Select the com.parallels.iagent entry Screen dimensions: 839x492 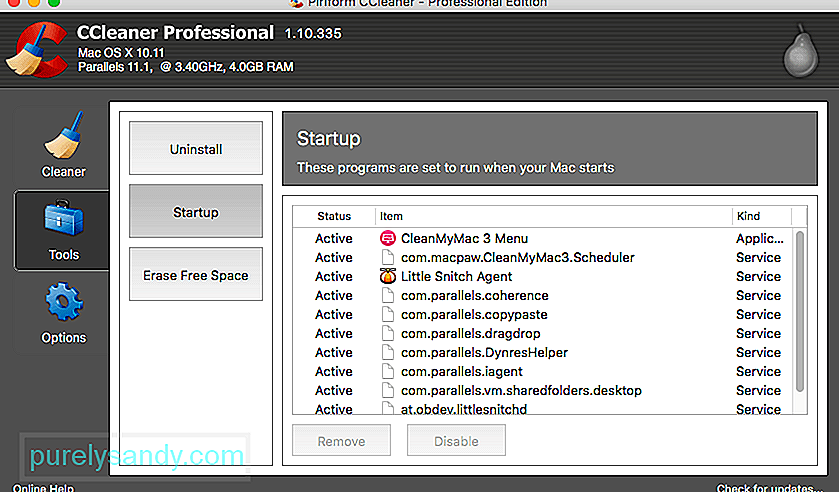543,372
